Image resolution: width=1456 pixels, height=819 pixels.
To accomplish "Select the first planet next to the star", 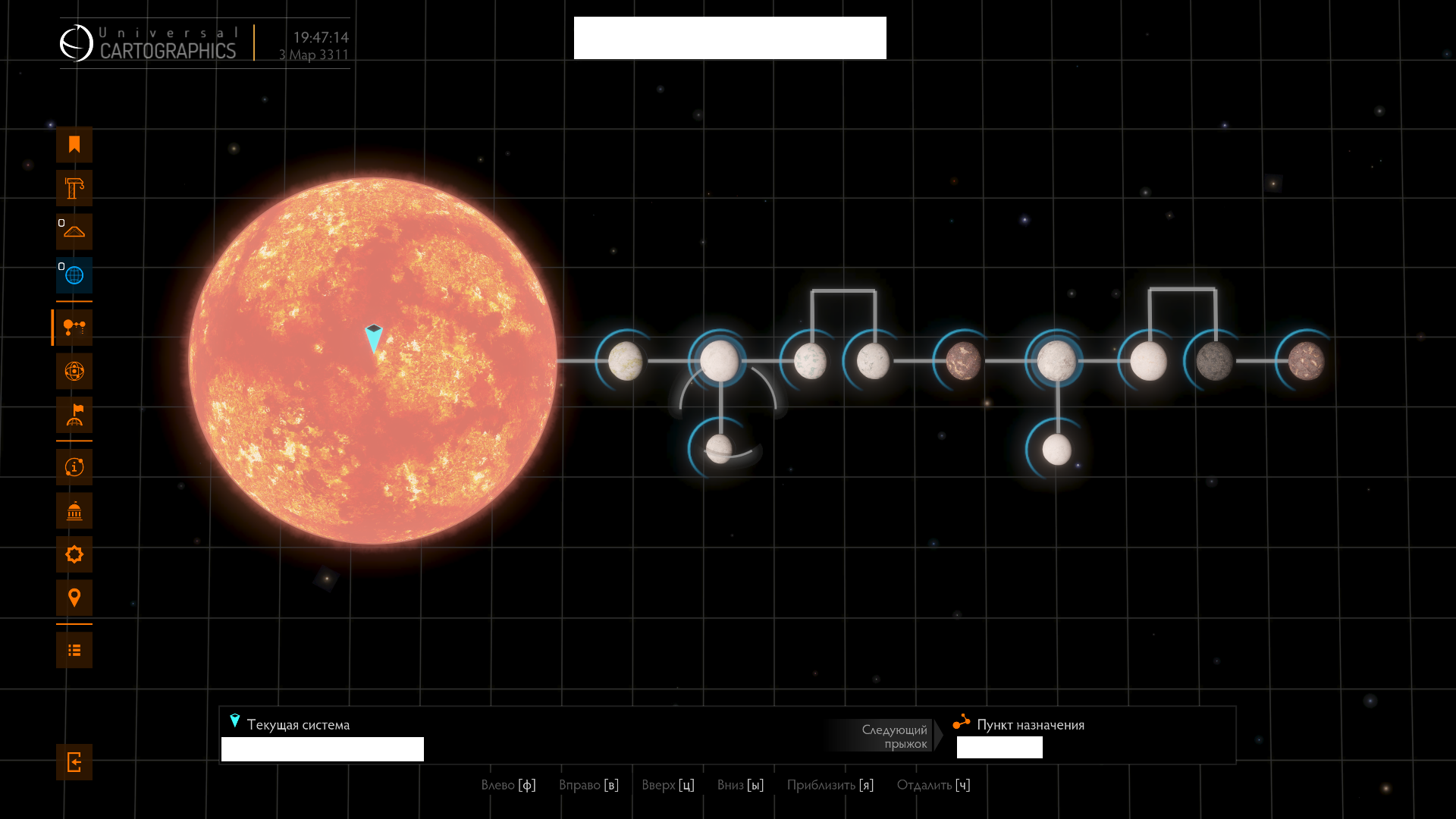I will (x=626, y=361).
